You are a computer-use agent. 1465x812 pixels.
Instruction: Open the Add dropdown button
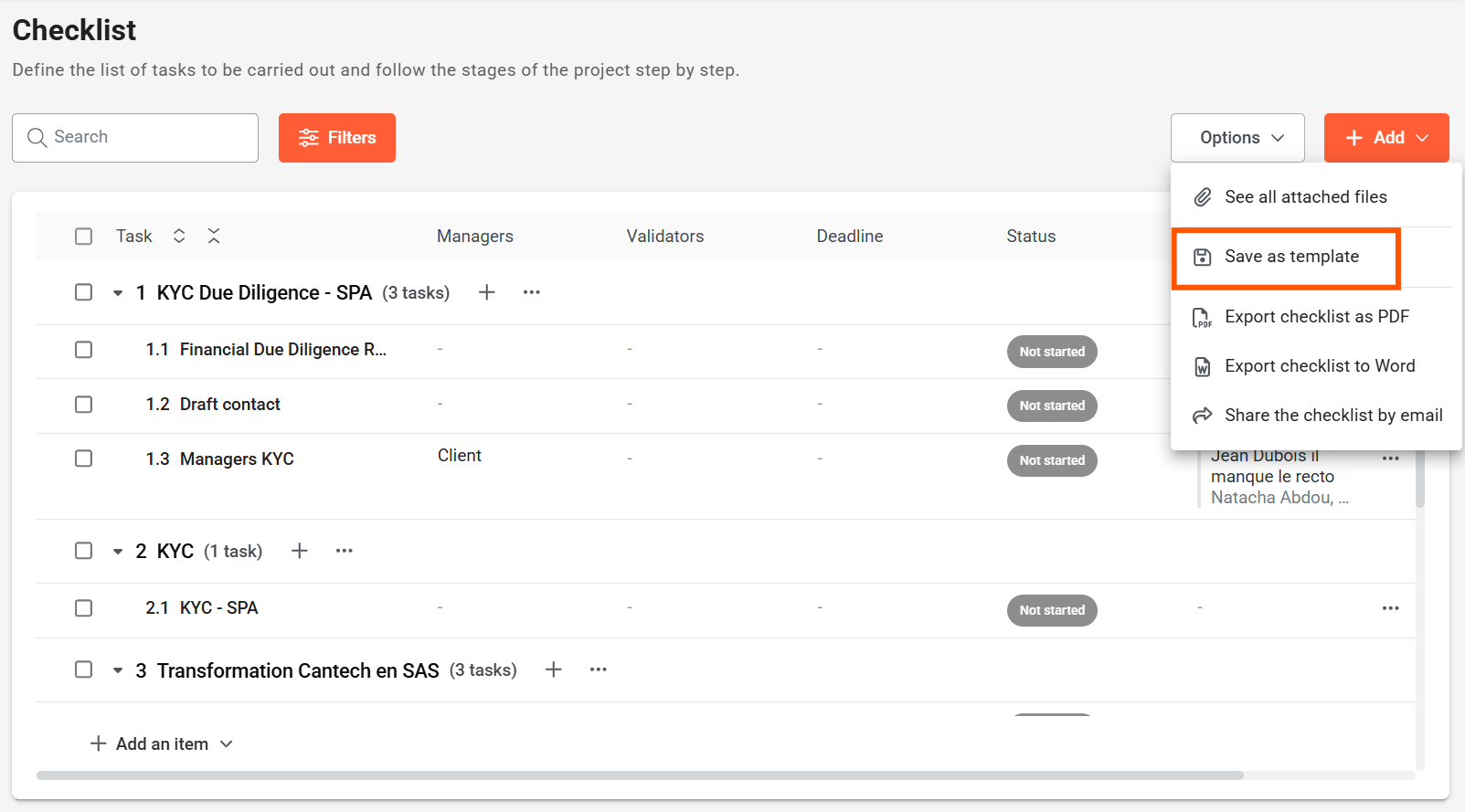[1385, 138]
